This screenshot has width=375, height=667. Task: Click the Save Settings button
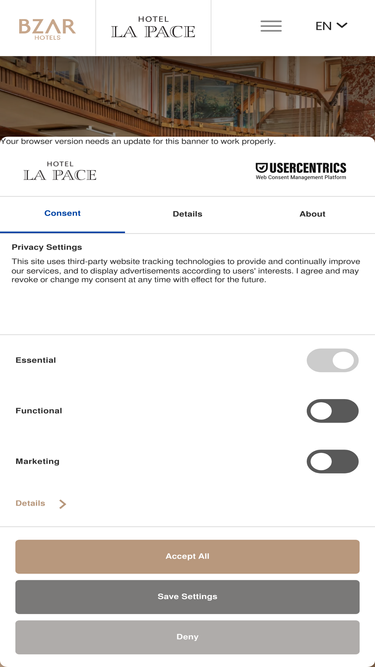(x=188, y=597)
